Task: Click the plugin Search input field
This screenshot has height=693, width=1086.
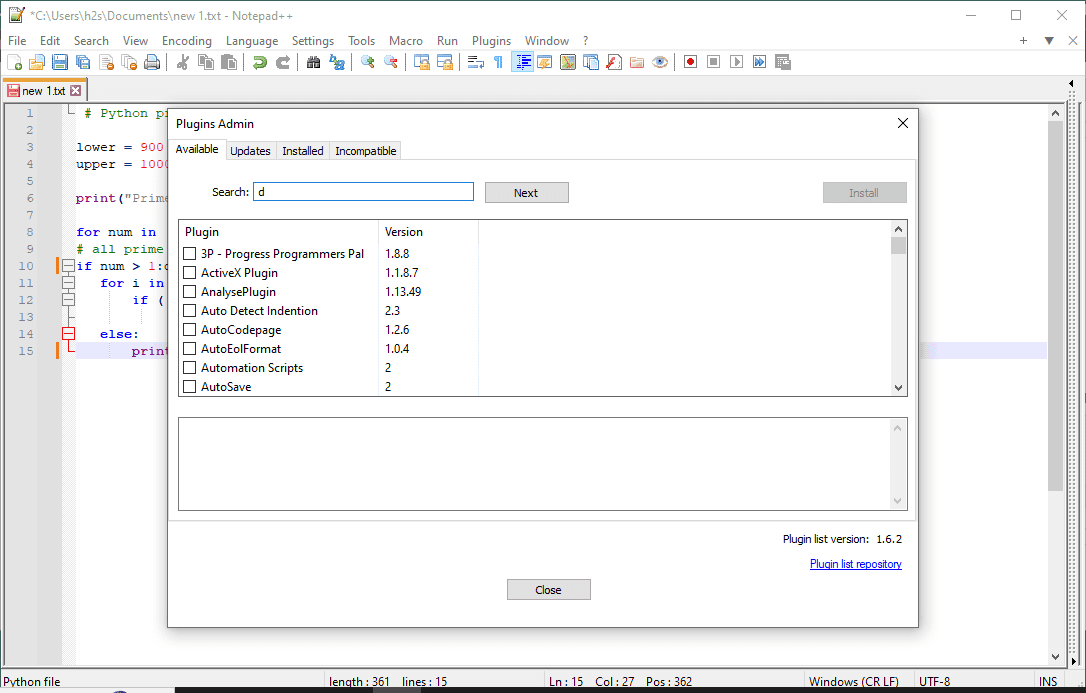Action: [364, 192]
